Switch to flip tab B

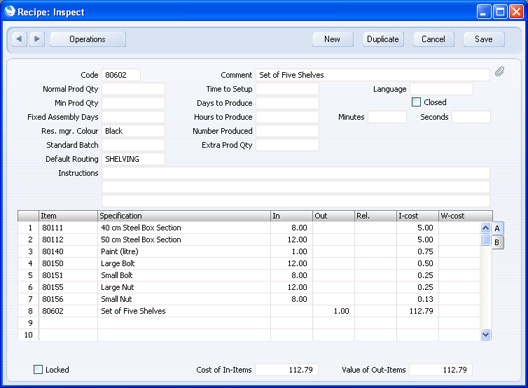[x=497, y=242]
